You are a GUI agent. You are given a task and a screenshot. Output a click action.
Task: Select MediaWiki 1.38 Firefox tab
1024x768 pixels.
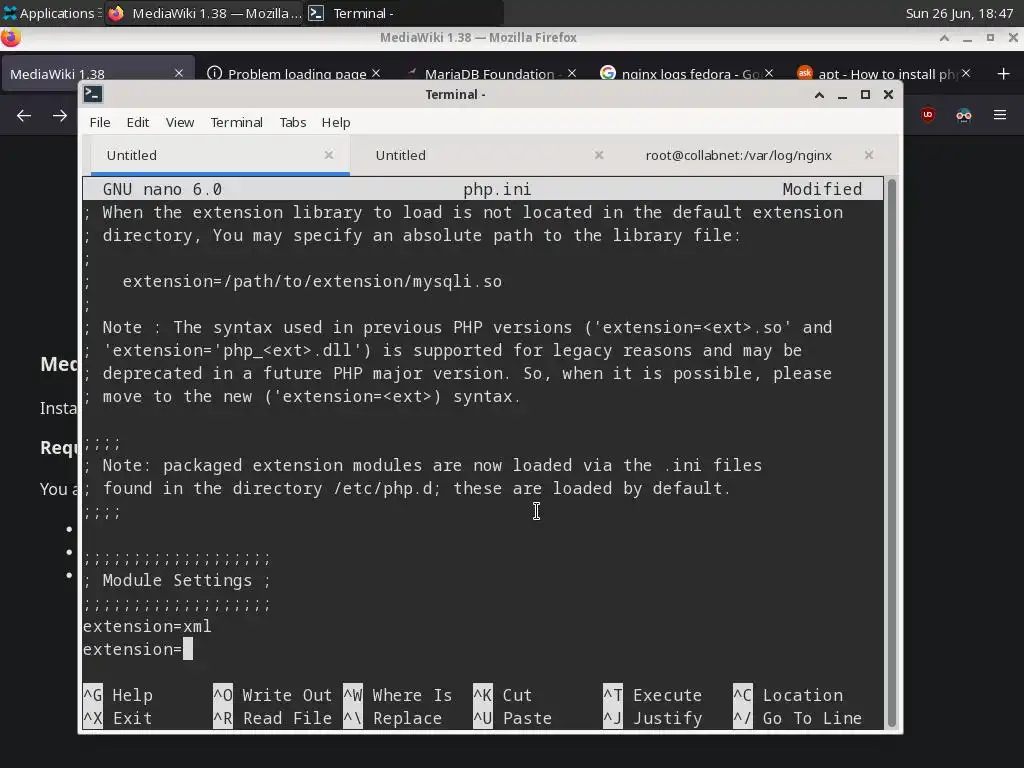point(98,73)
